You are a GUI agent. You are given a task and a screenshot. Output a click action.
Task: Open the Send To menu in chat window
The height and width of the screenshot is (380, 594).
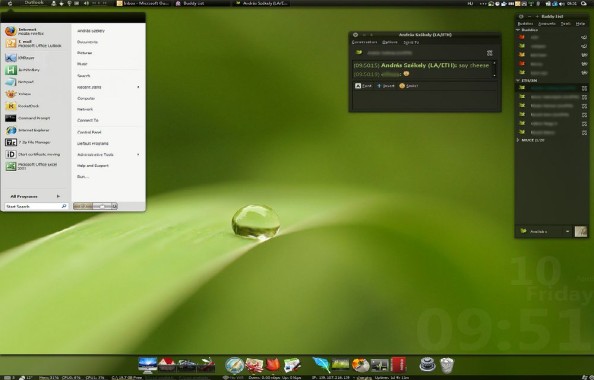[411, 42]
